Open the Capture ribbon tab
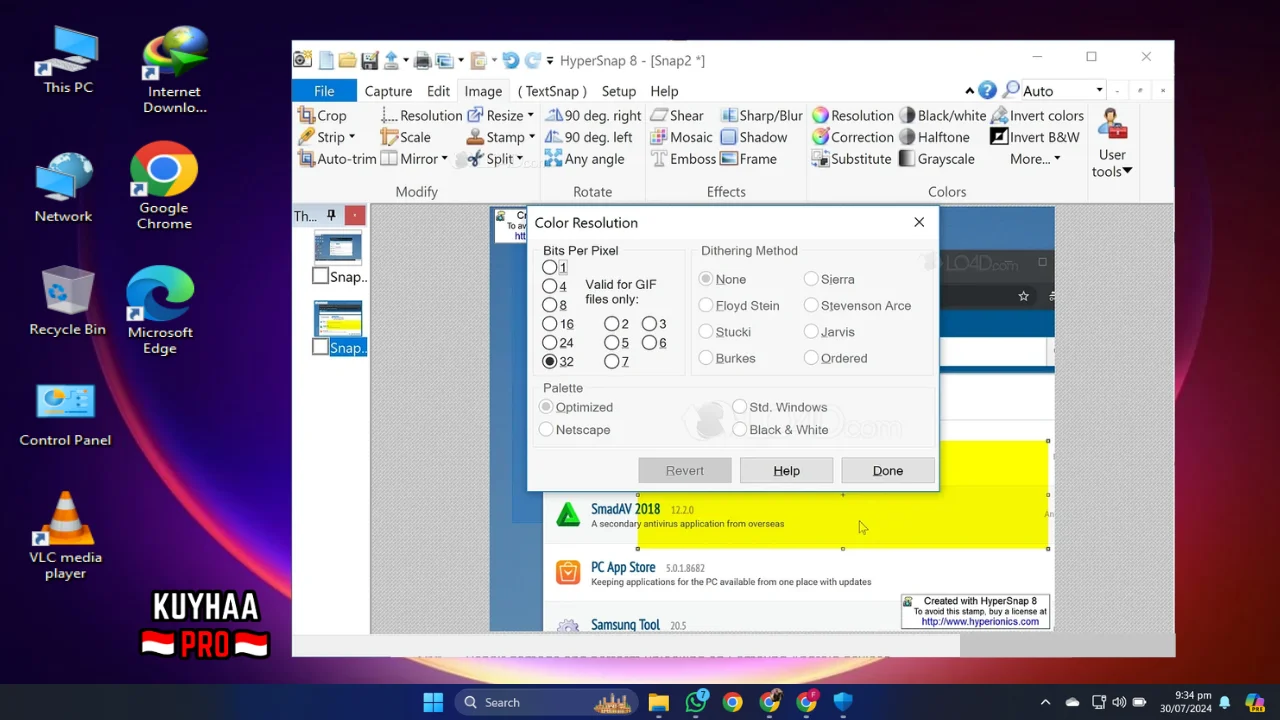 (x=388, y=91)
